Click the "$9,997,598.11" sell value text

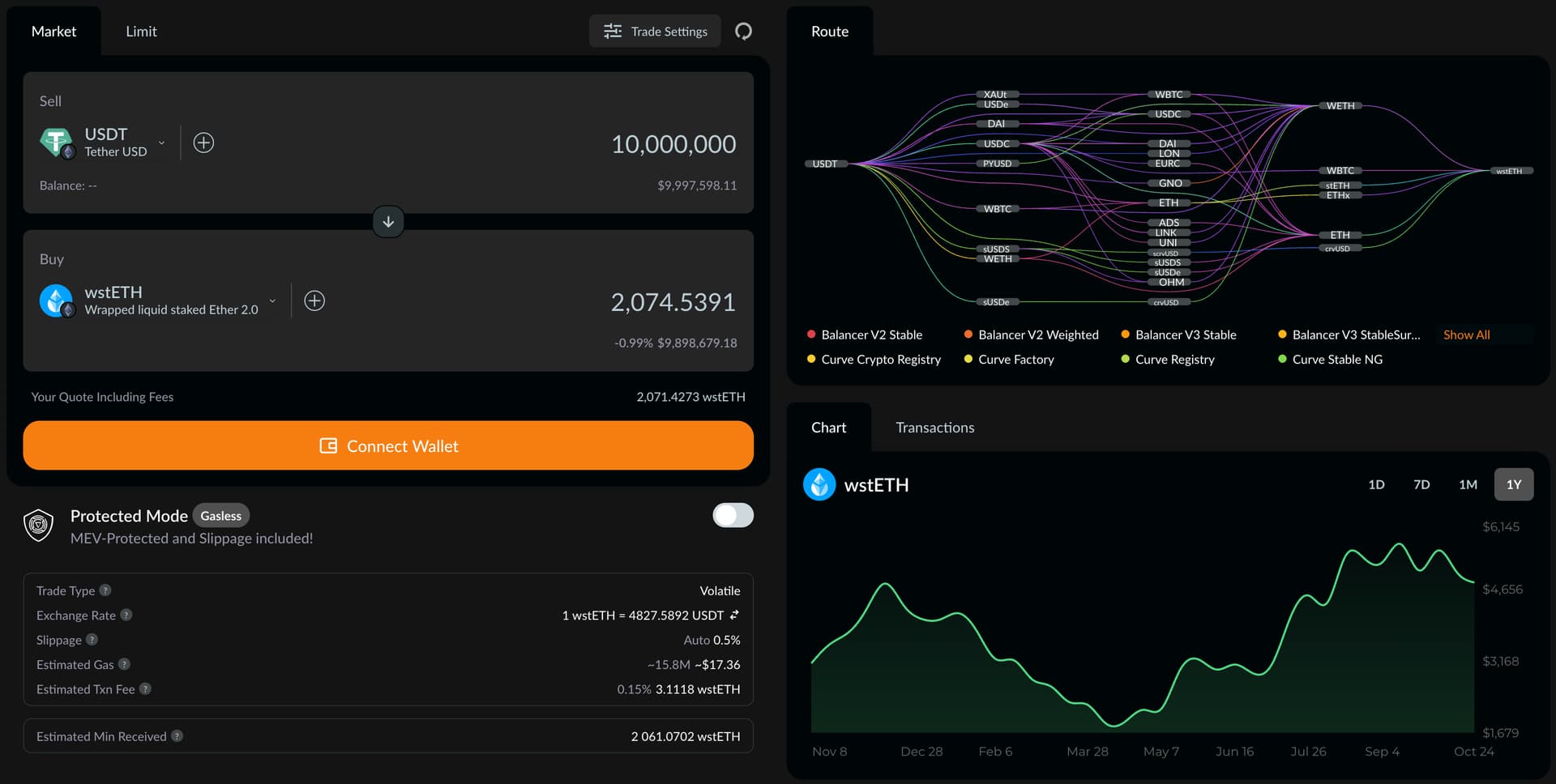click(697, 185)
